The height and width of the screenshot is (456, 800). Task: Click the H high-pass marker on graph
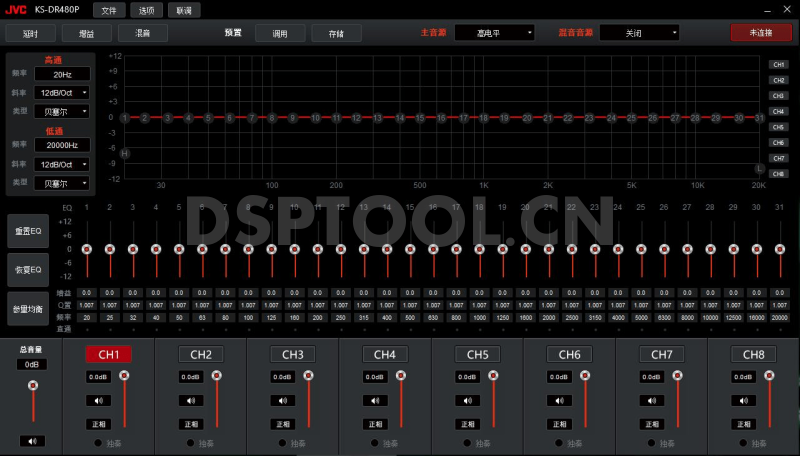click(x=126, y=153)
